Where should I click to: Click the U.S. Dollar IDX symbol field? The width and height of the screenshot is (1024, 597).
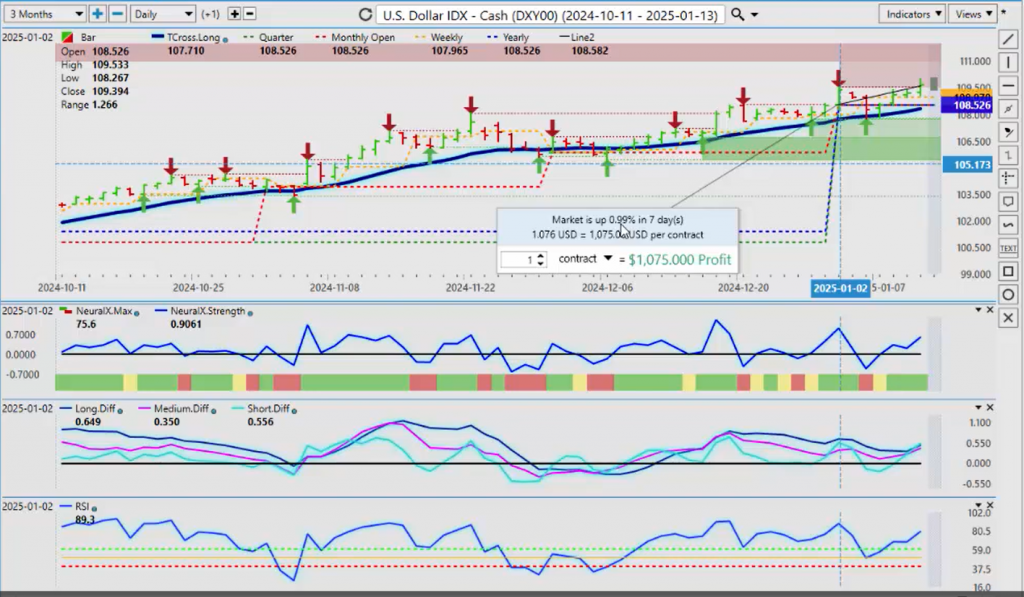[x=551, y=14]
